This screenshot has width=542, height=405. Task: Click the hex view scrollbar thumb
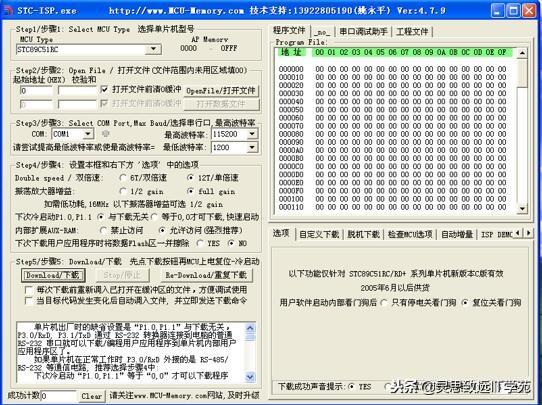click(x=522, y=73)
